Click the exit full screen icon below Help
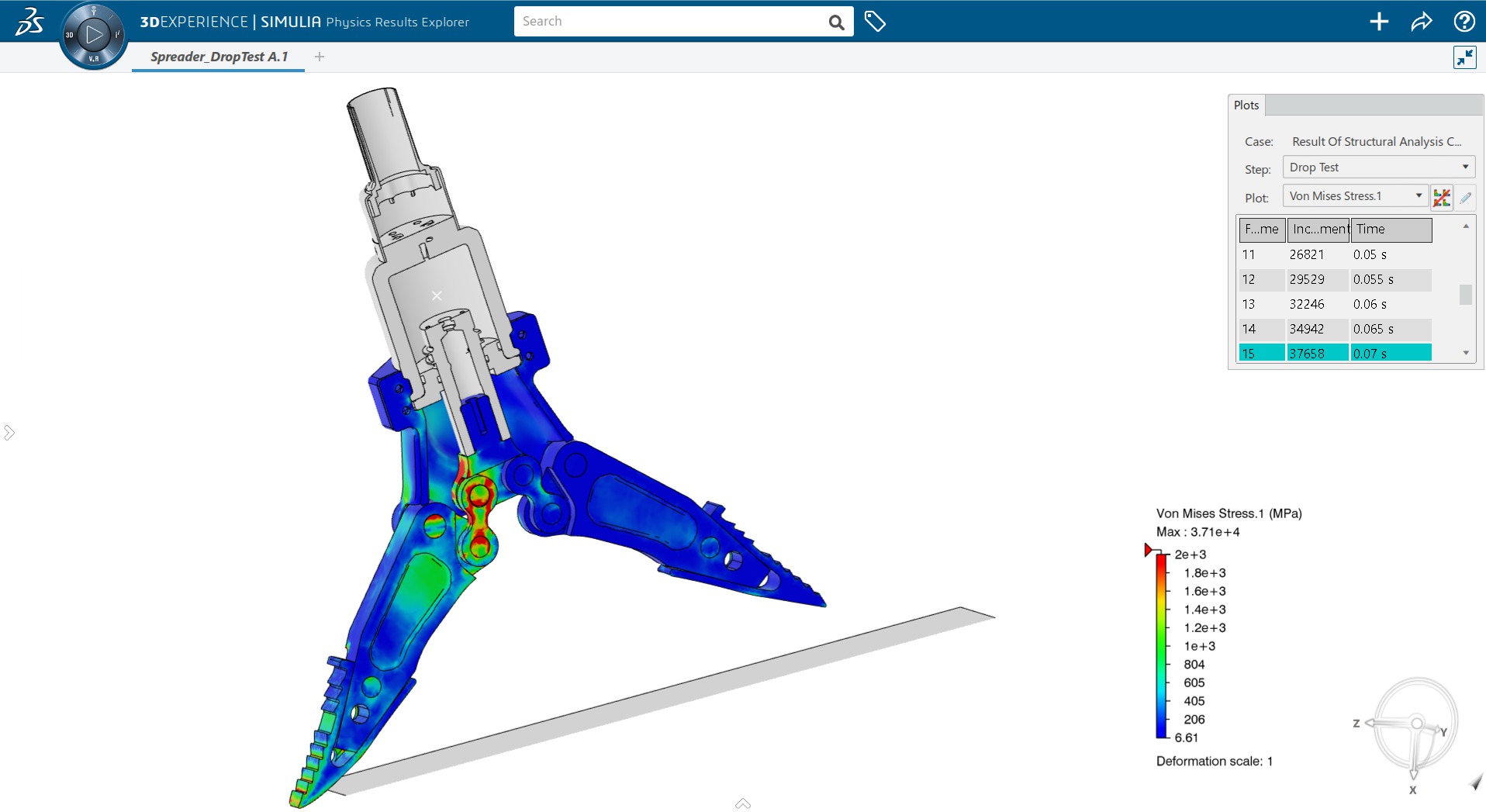Screen dimensions: 1486x812 (1465, 57)
